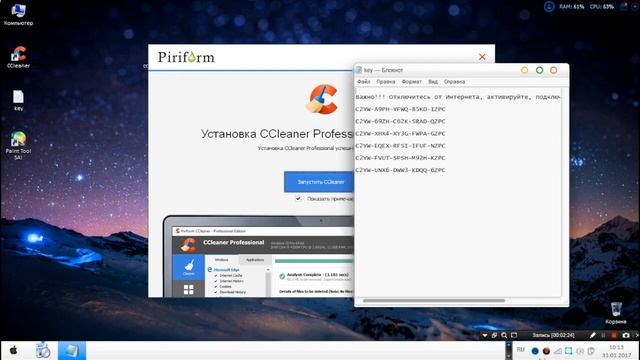Click the Notepad title bar document icon
The height and width of the screenshot is (360, 640).
(x=358, y=70)
